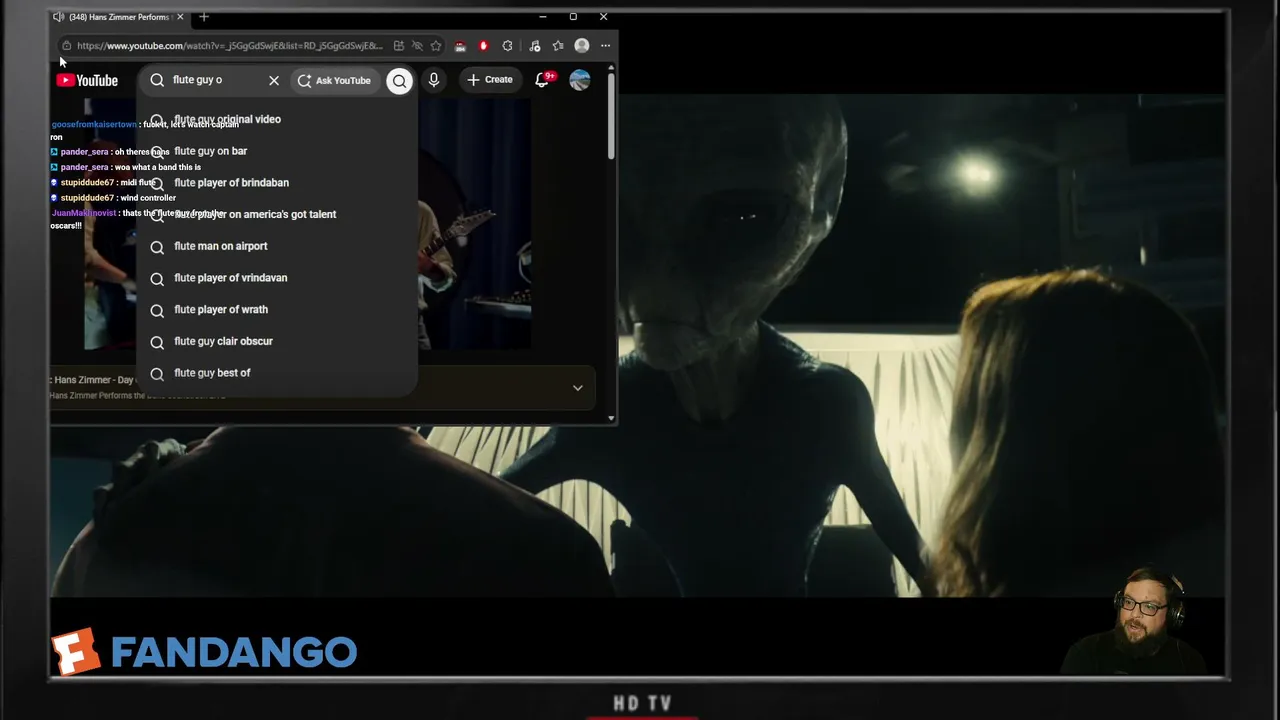Screen dimensions: 1280x720
Task: Open the browser three-dots settings menu
Action: [605, 46]
